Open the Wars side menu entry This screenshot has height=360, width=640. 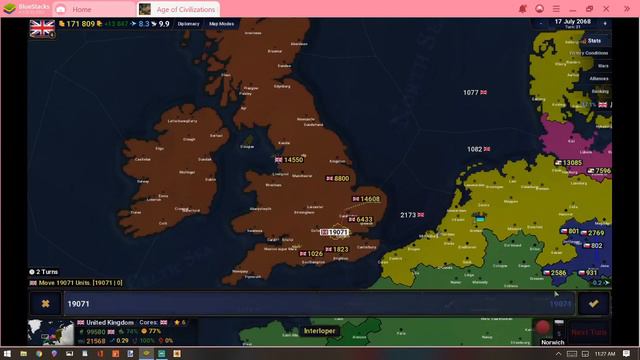pyautogui.click(x=603, y=66)
